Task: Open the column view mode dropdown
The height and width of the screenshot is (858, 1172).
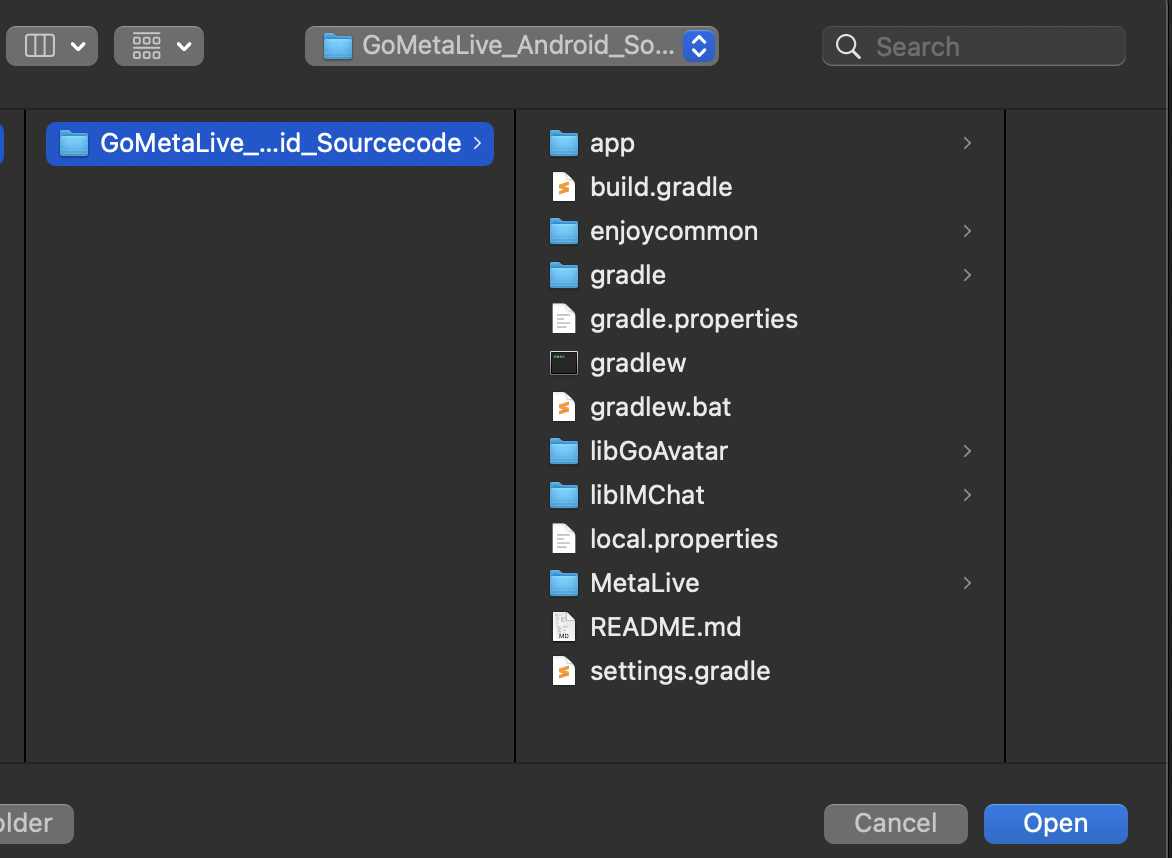Action: click(52, 46)
